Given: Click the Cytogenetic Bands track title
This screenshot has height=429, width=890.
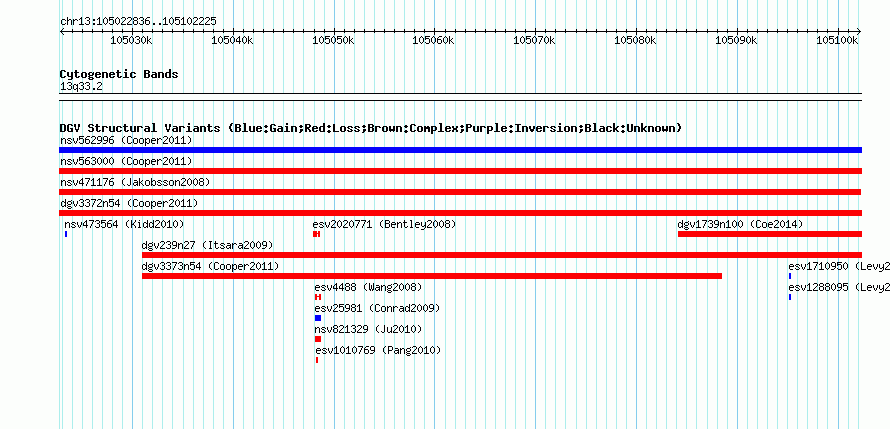Looking at the screenshot, I should [119, 74].
